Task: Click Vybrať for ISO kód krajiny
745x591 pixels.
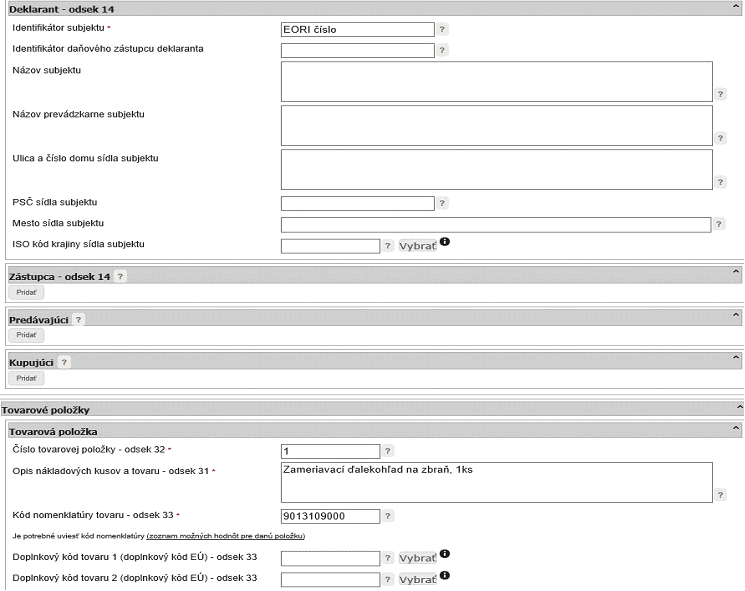Action: (418, 246)
